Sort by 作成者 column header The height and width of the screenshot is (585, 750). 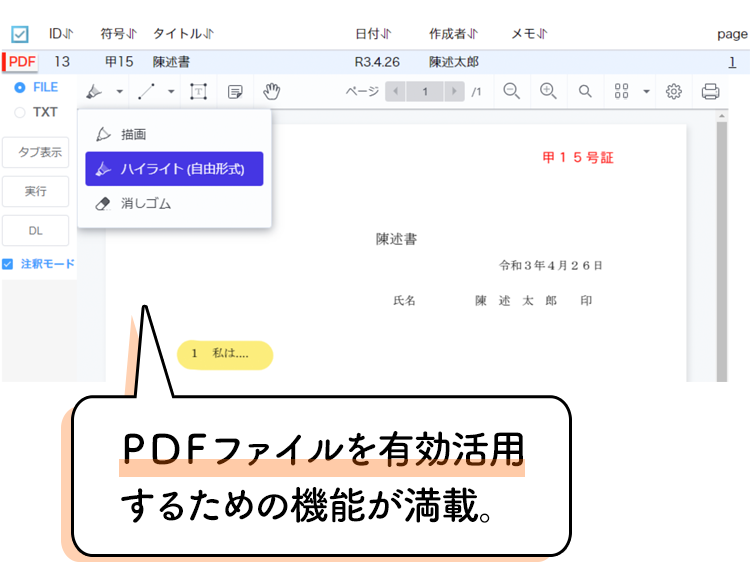click(x=453, y=33)
